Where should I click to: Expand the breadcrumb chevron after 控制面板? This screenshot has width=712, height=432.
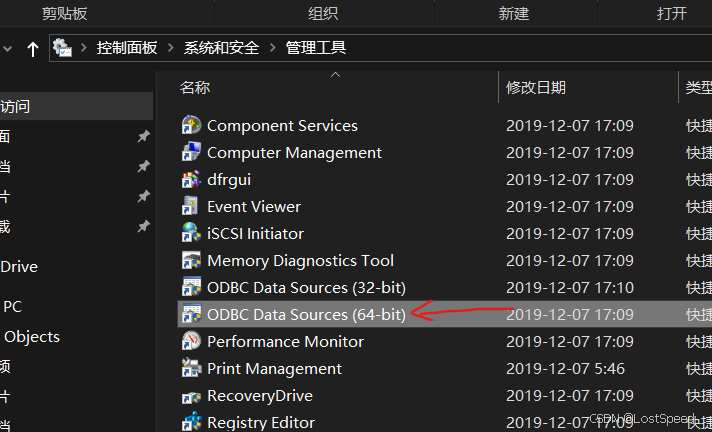(174, 48)
